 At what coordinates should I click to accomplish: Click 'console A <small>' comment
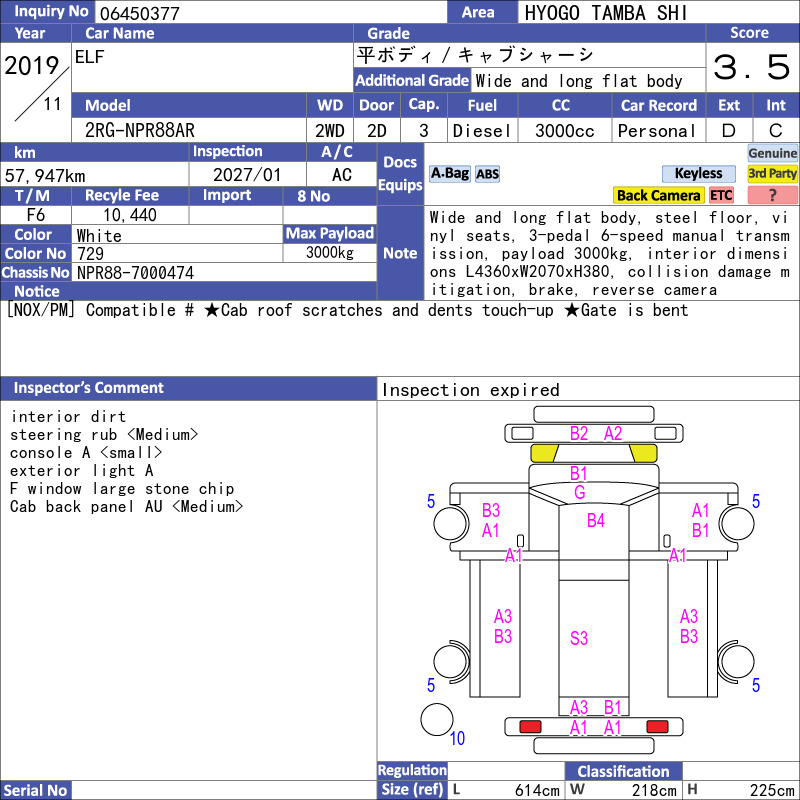tap(86, 453)
